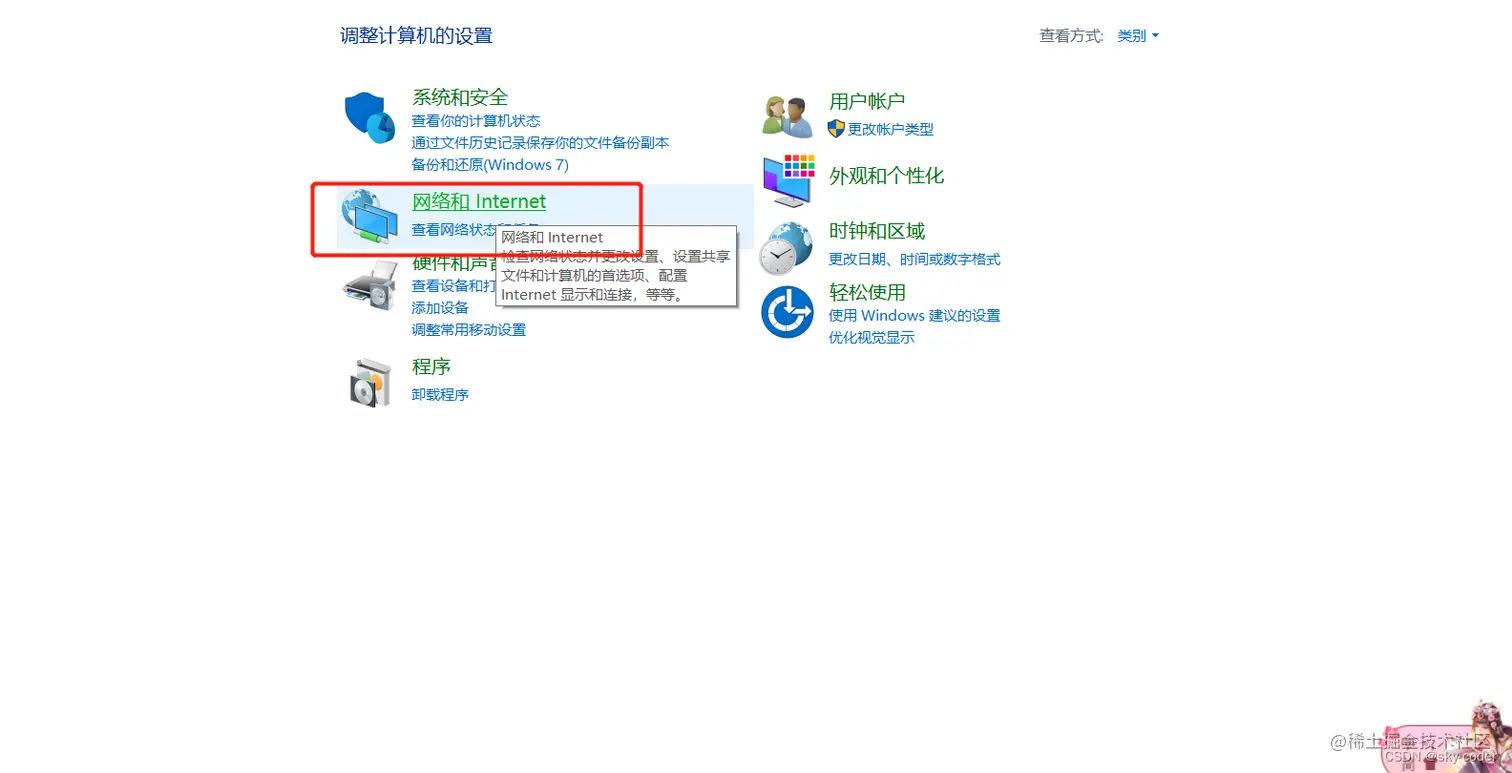This screenshot has width=1512, height=773.
Task: Click the shield icon beside 更改帐户类型
Action: (x=834, y=129)
